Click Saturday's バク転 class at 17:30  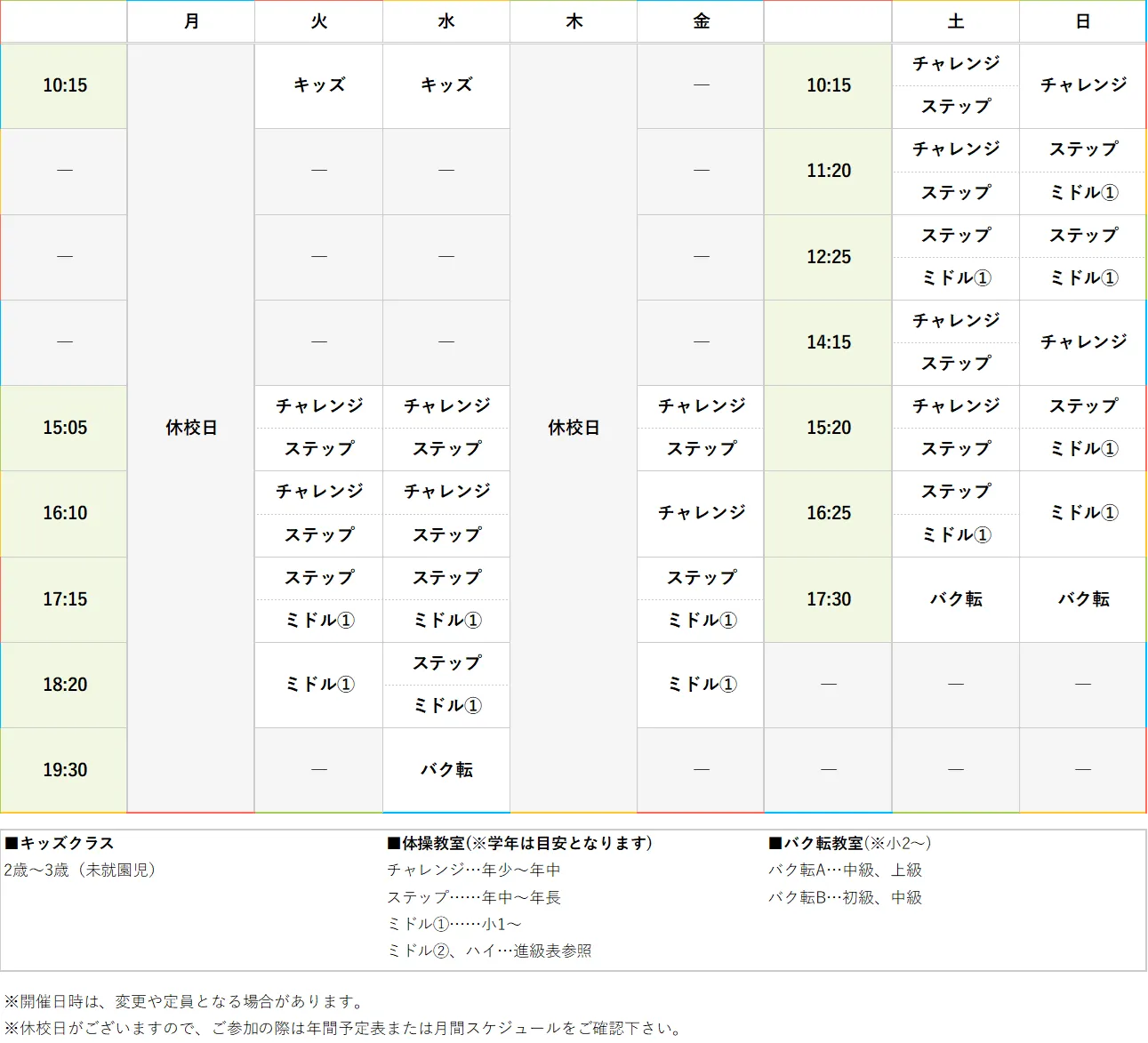click(x=956, y=599)
